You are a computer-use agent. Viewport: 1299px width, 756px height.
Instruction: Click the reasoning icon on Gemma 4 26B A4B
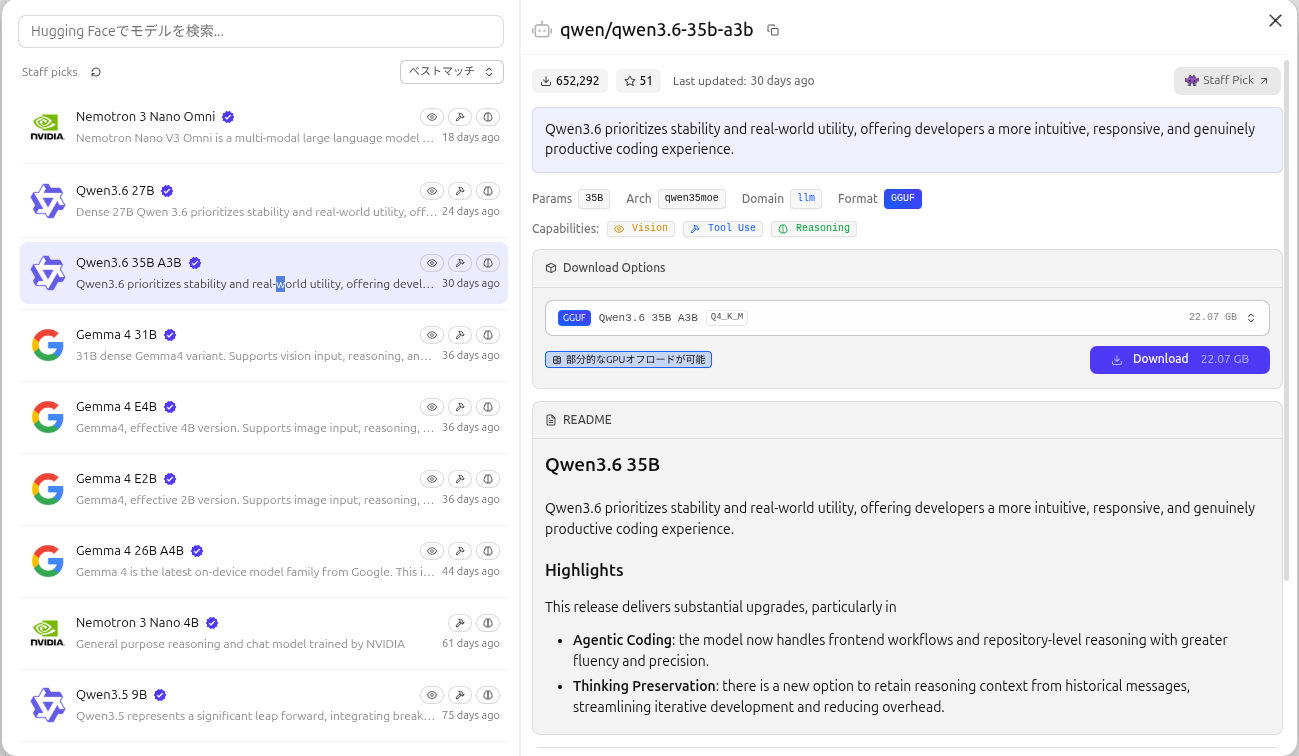click(x=488, y=551)
